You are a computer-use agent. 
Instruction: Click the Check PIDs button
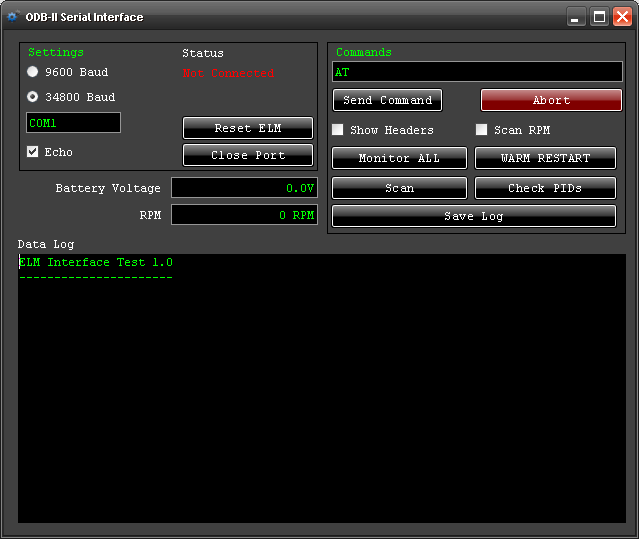[x=545, y=188]
